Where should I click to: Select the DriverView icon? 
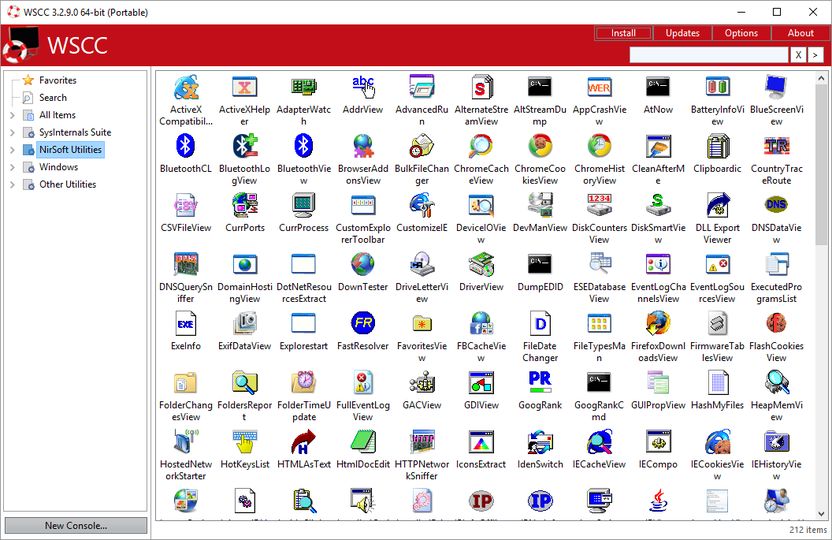point(481,264)
